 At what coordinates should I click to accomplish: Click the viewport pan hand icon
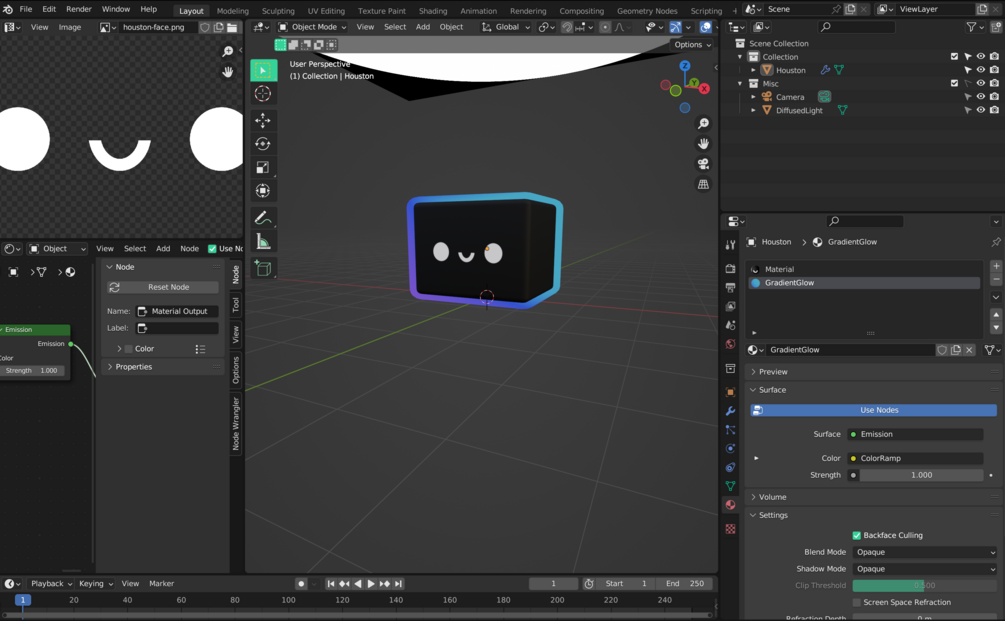(x=703, y=144)
